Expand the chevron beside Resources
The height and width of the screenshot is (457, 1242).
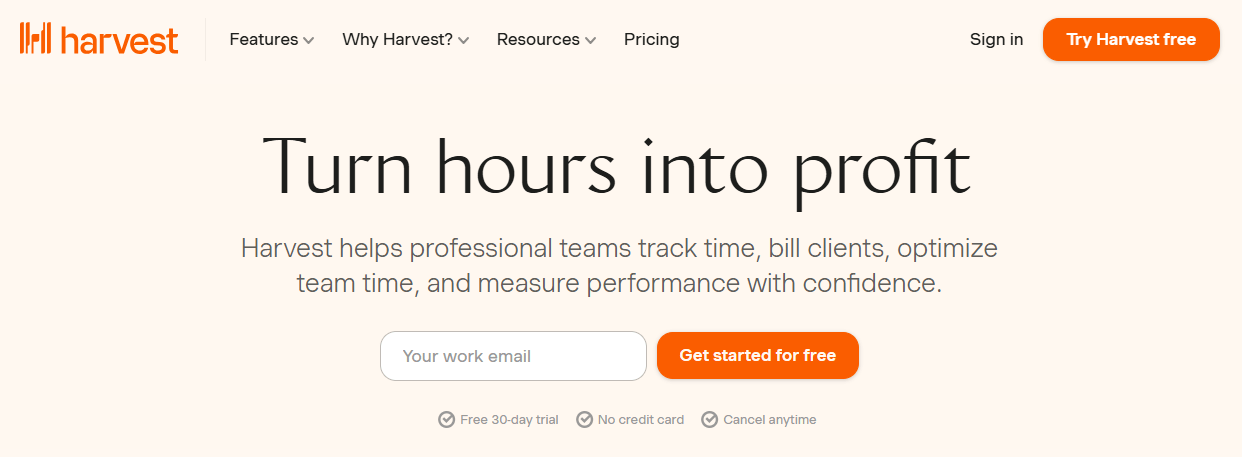591,41
